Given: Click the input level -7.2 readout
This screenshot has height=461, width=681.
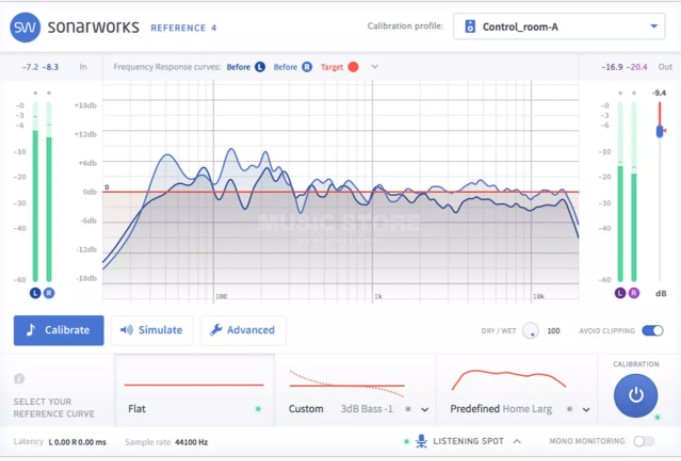Looking at the screenshot, I should click(30, 67).
